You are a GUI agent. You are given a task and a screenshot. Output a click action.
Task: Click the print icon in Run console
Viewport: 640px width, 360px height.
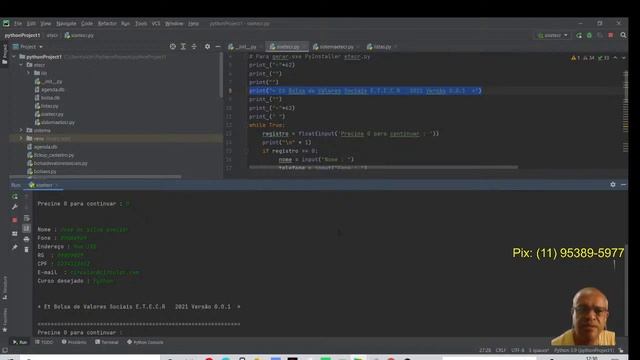27,239
